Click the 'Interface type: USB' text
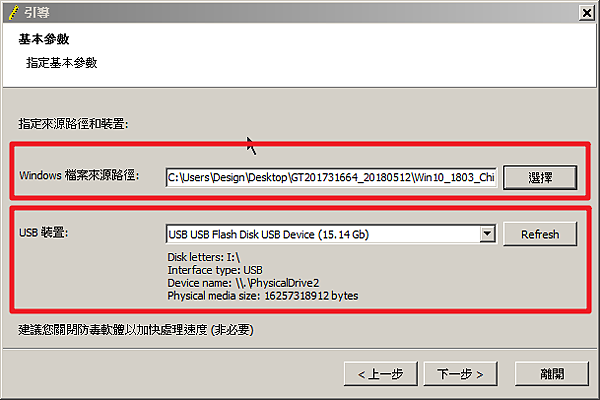The image size is (600, 400). pos(215,270)
